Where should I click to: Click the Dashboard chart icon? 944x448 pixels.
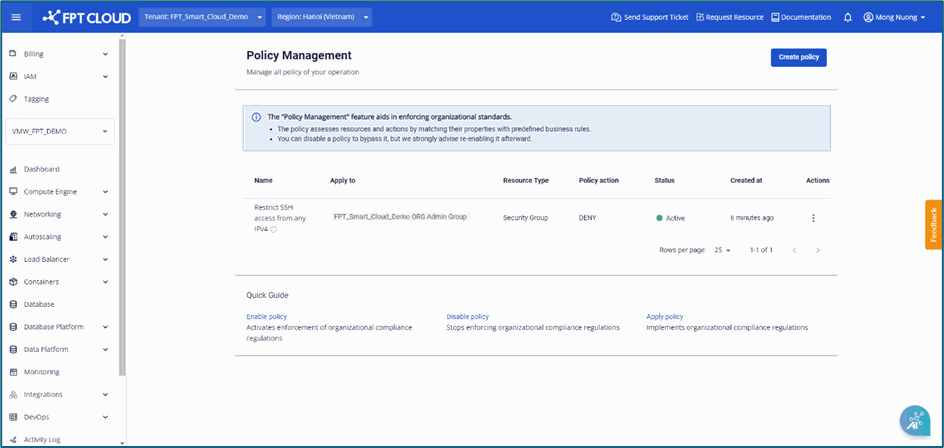click(13, 169)
